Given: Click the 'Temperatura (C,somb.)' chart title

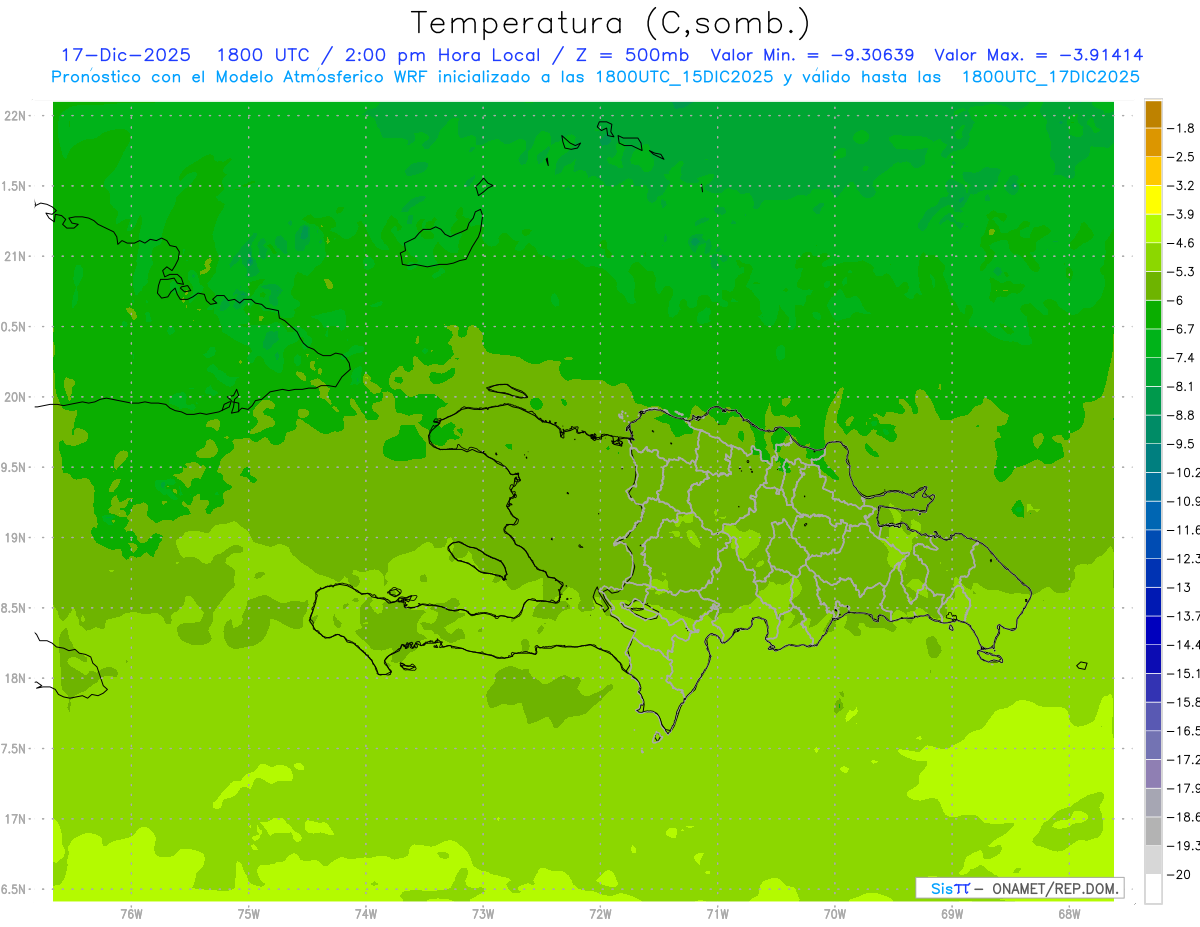Looking at the screenshot, I should (x=610, y=23).
